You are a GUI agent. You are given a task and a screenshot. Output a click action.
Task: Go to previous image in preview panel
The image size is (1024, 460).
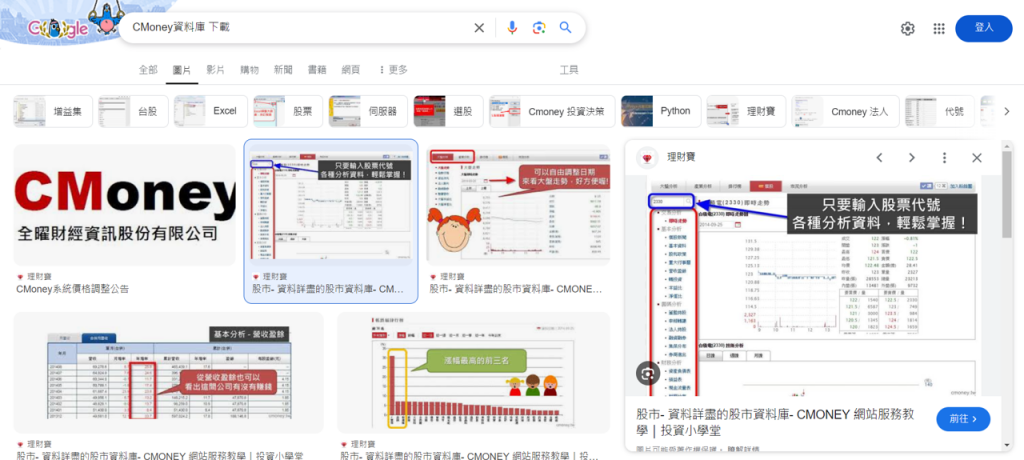tap(880, 157)
